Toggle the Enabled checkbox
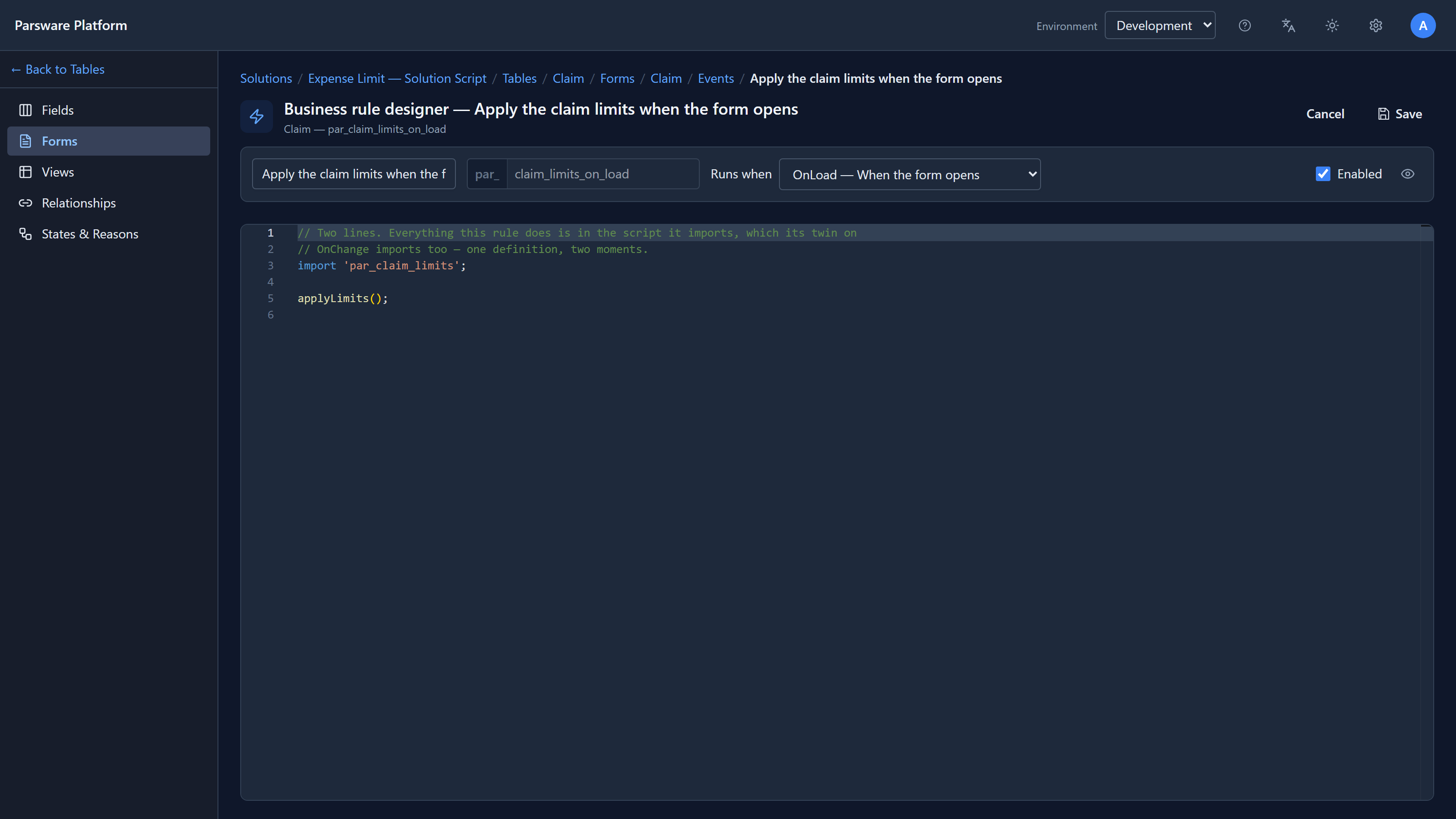The width and height of the screenshot is (1456, 819). [1323, 174]
